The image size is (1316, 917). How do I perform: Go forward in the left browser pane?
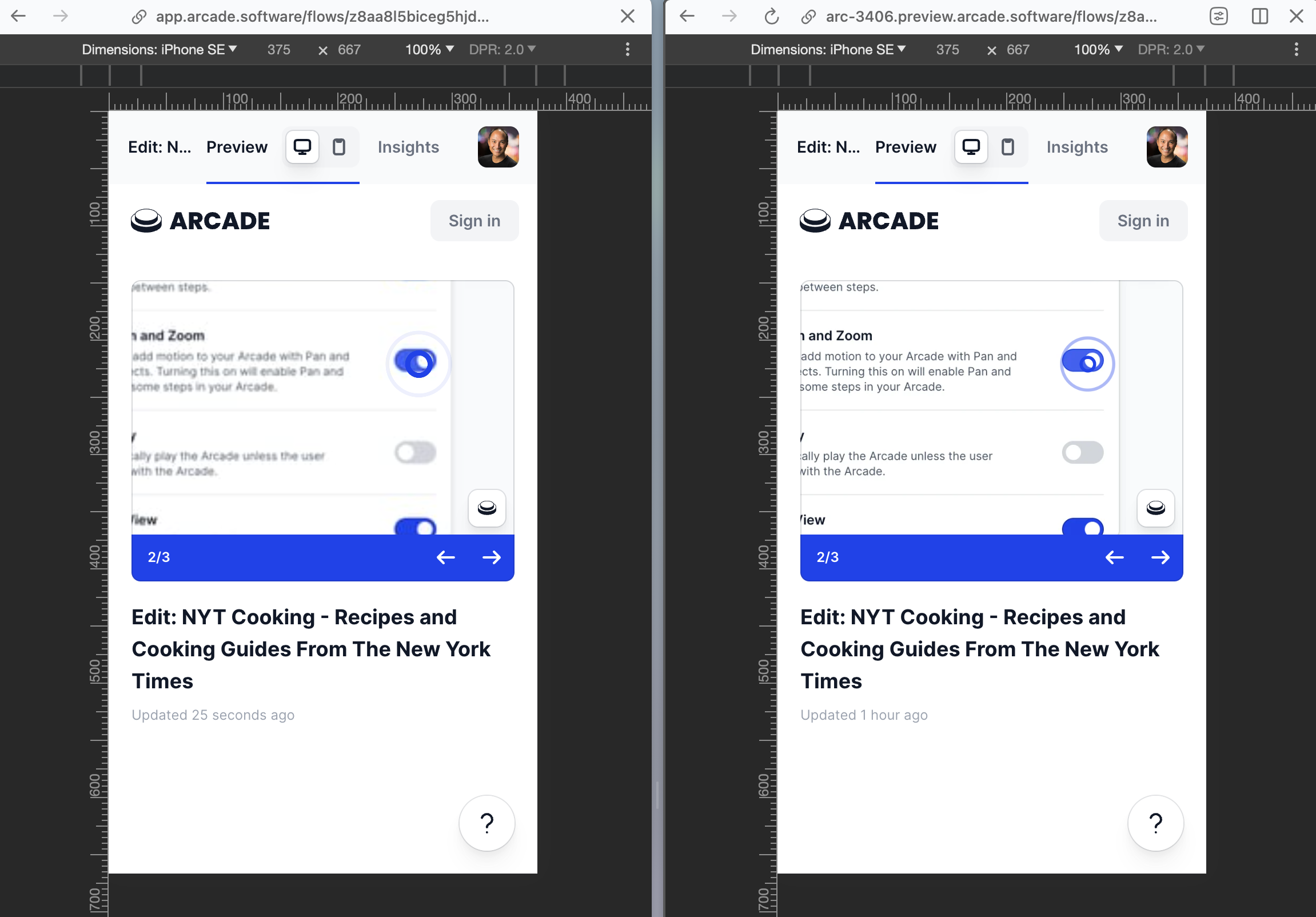pyautogui.click(x=60, y=16)
